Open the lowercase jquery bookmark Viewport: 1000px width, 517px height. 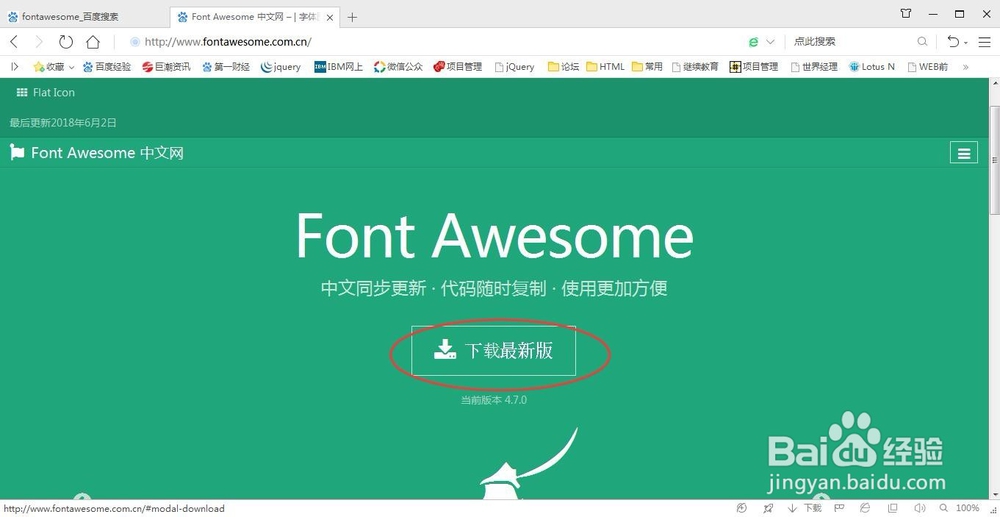point(281,66)
